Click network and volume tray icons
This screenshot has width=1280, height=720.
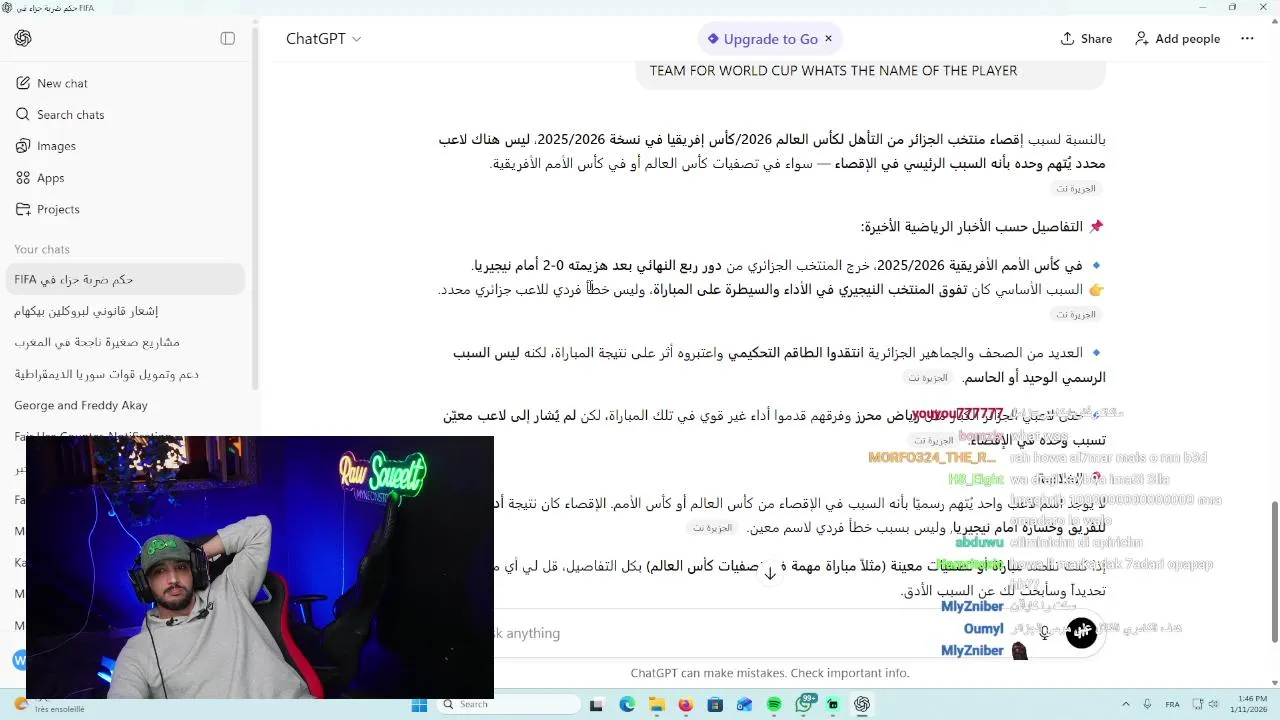[1205, 705]
